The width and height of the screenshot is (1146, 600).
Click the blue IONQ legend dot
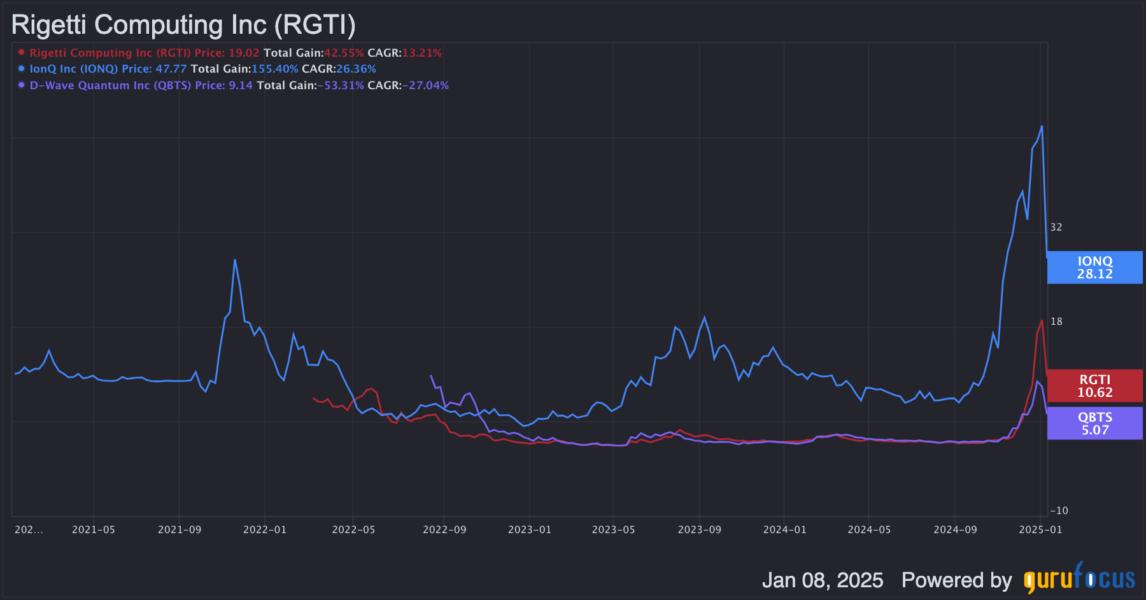tap(22, 67)
